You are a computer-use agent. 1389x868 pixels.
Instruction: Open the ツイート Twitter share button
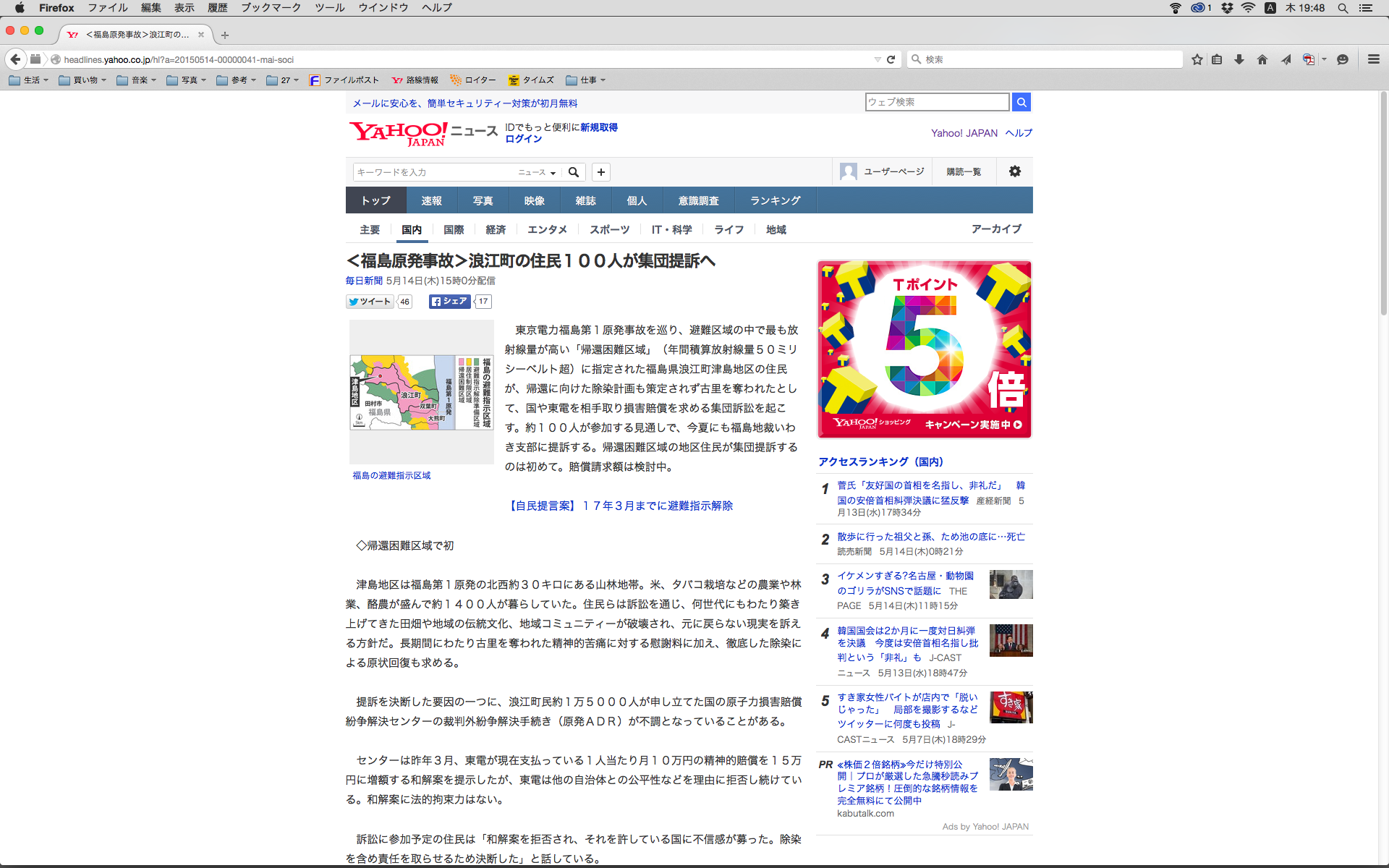(x=370, y=302)
